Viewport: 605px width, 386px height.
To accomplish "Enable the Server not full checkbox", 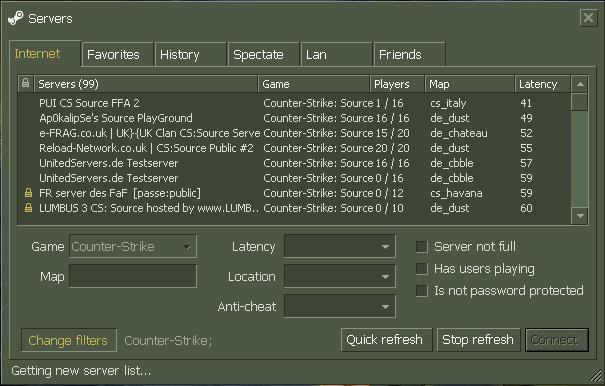I will (422, 247).
